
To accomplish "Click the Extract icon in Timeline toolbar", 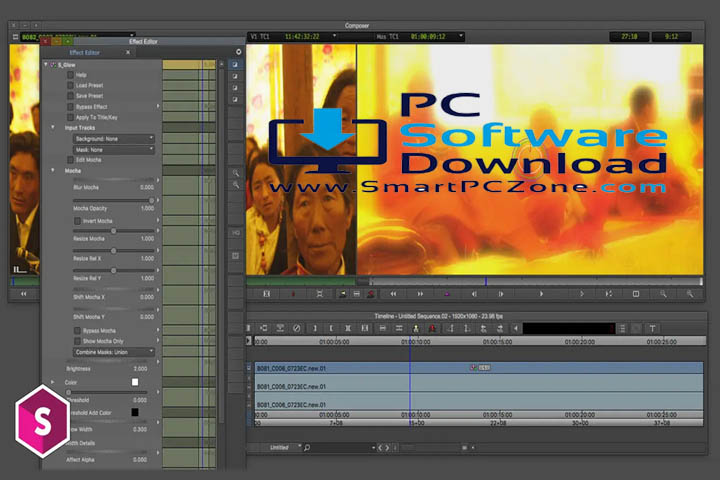I will point(399,328).
